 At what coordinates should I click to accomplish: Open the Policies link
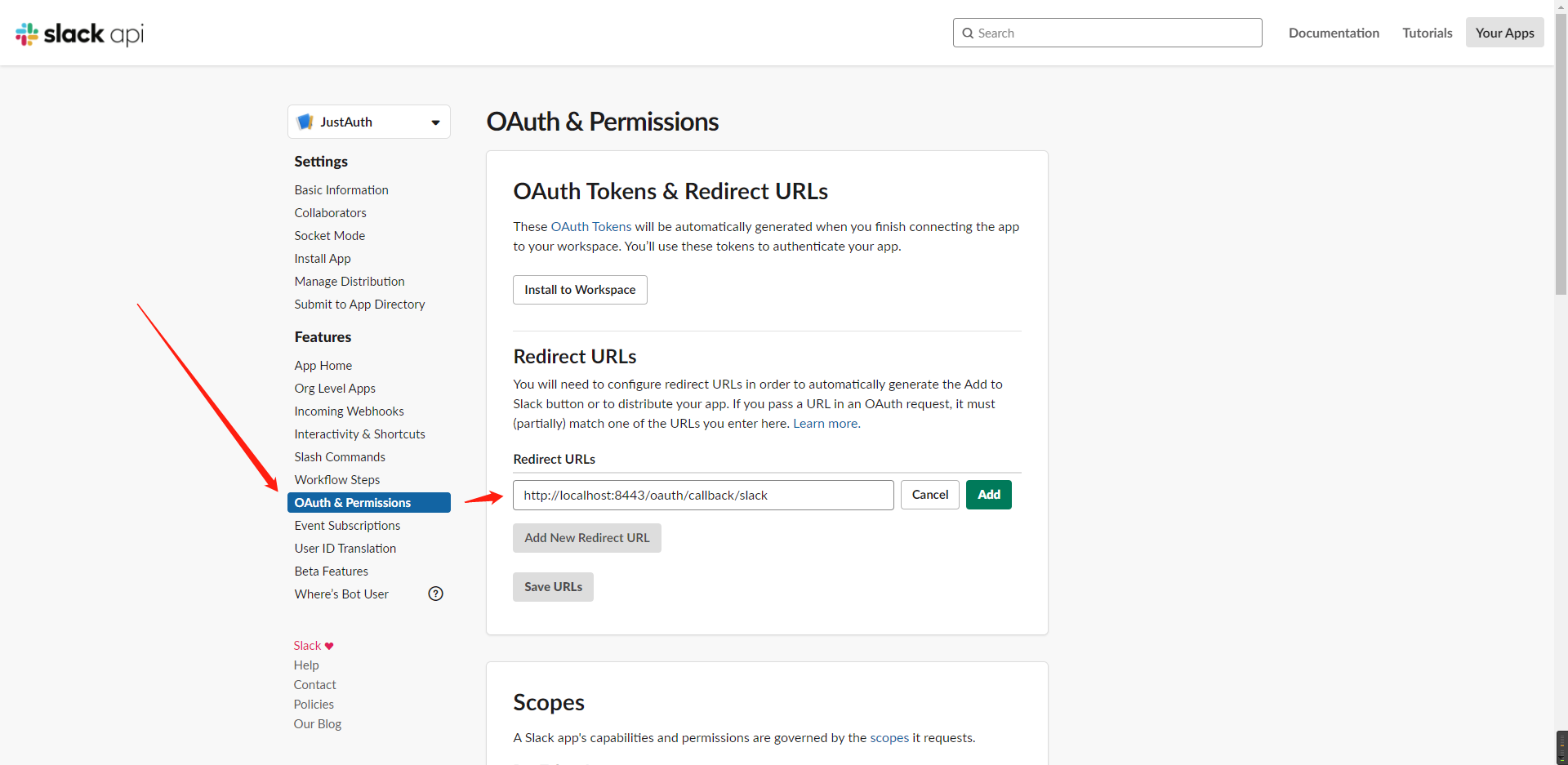[x=314, y=704]
